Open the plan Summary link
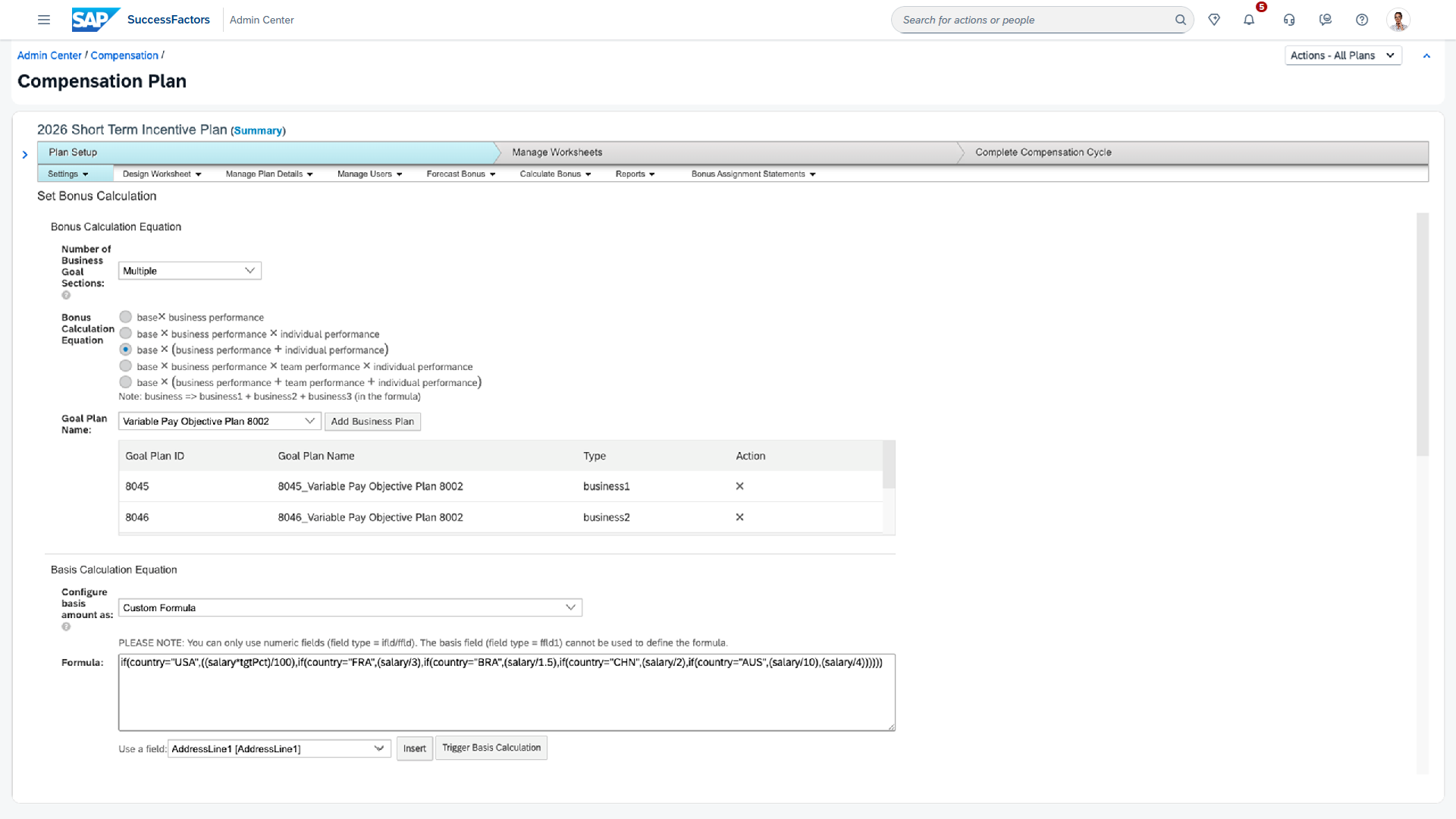The image size is (1456, 819). tap(258, 130)
